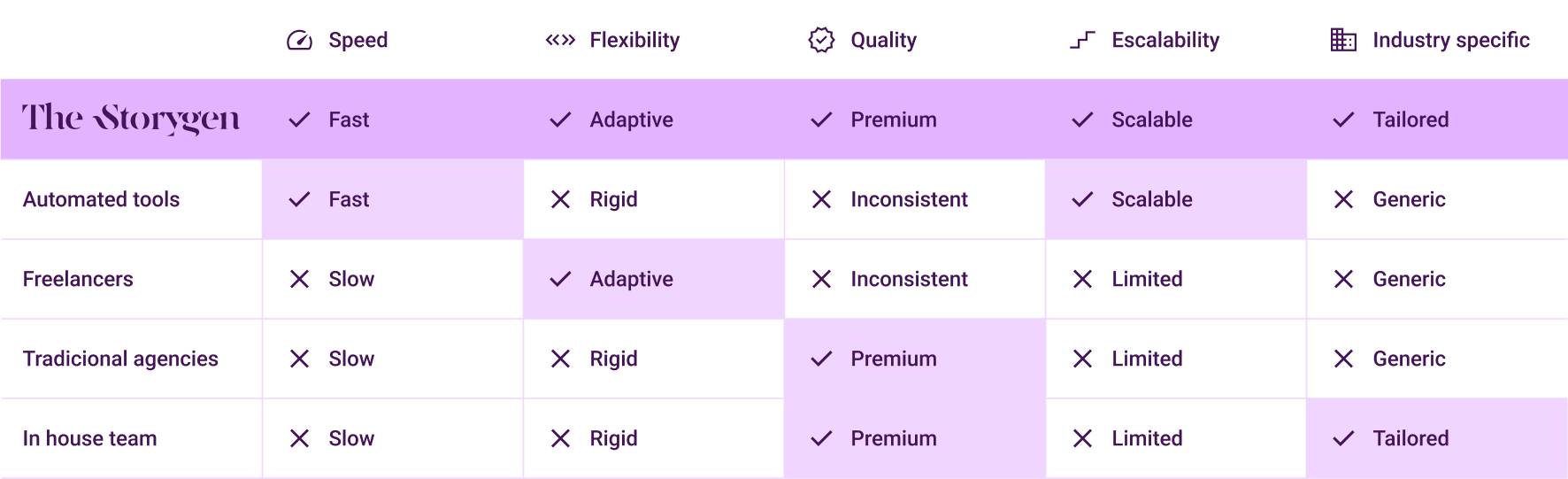Click the checkmark beside In house team's Tailored
This screenshot has height=479, width=1568.
coord(1343,438)
